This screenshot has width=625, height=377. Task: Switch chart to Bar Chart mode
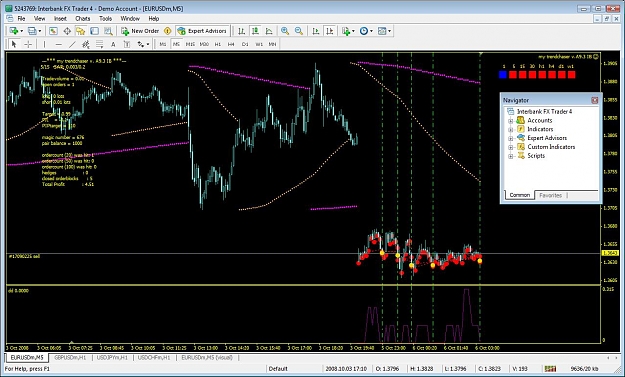242,31
